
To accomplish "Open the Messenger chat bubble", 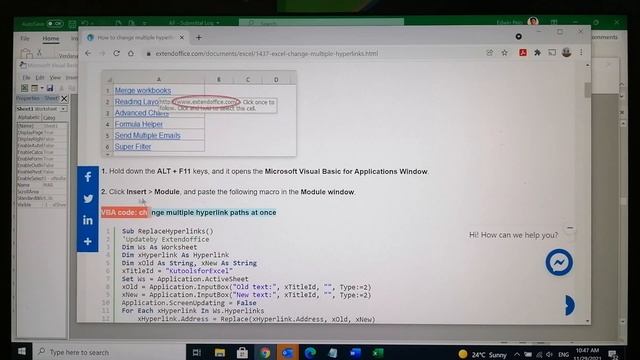I will 559,262.
